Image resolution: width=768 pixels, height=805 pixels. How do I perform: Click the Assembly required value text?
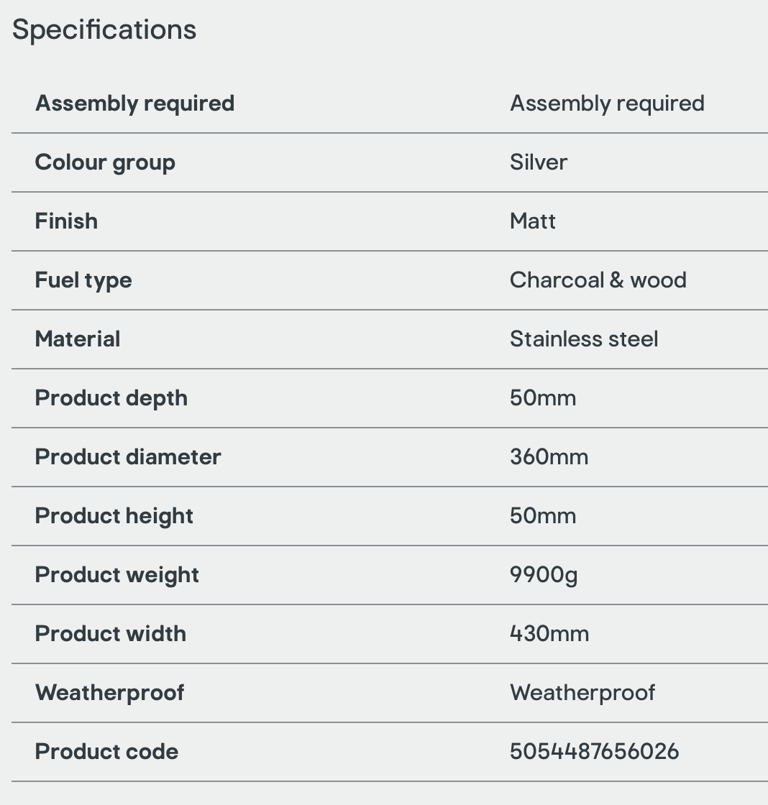tap(607, 104)
